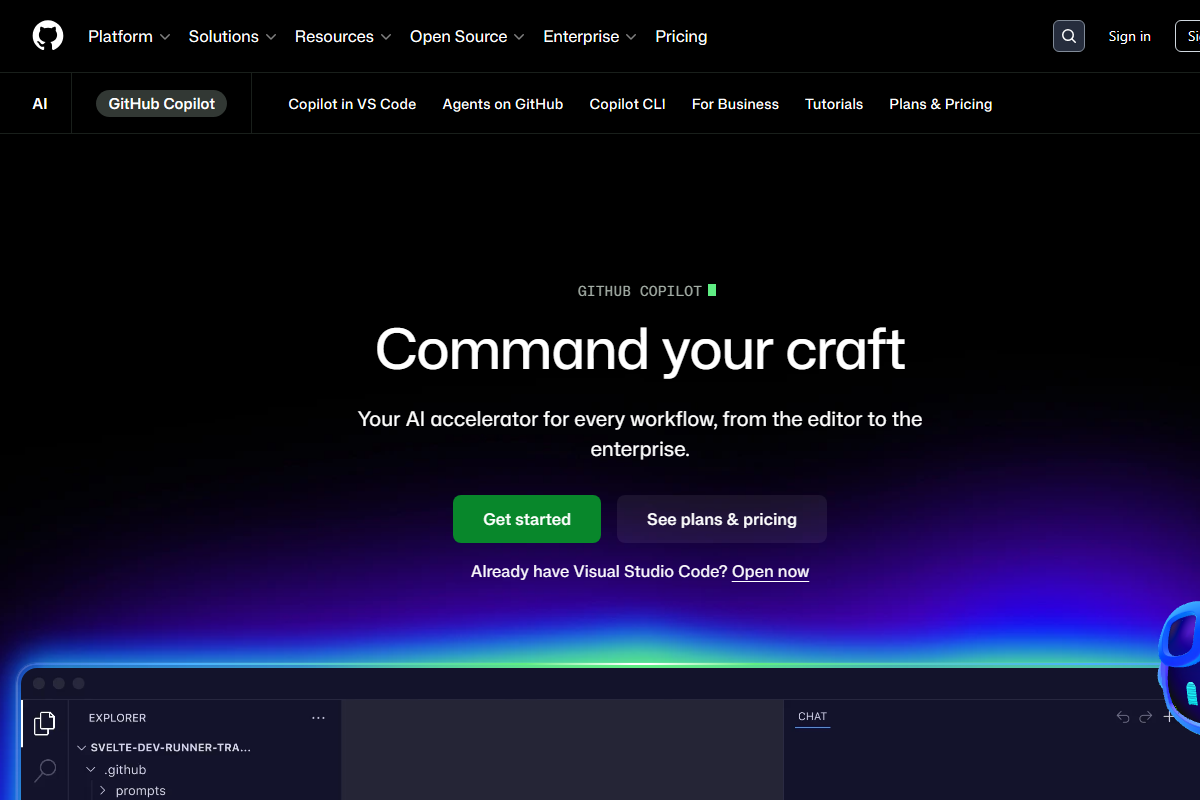Open the search magnifier button
Image resolution: width=1200 pixels, height=800 pixels.
click(1069, 36)
